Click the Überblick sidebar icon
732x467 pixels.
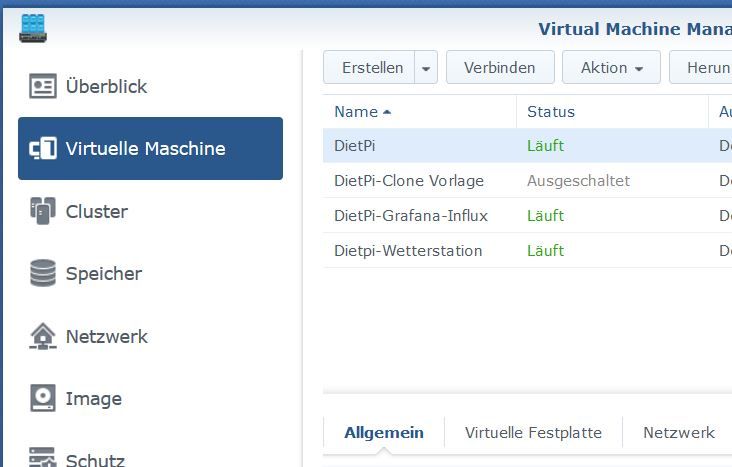[43, 86]
